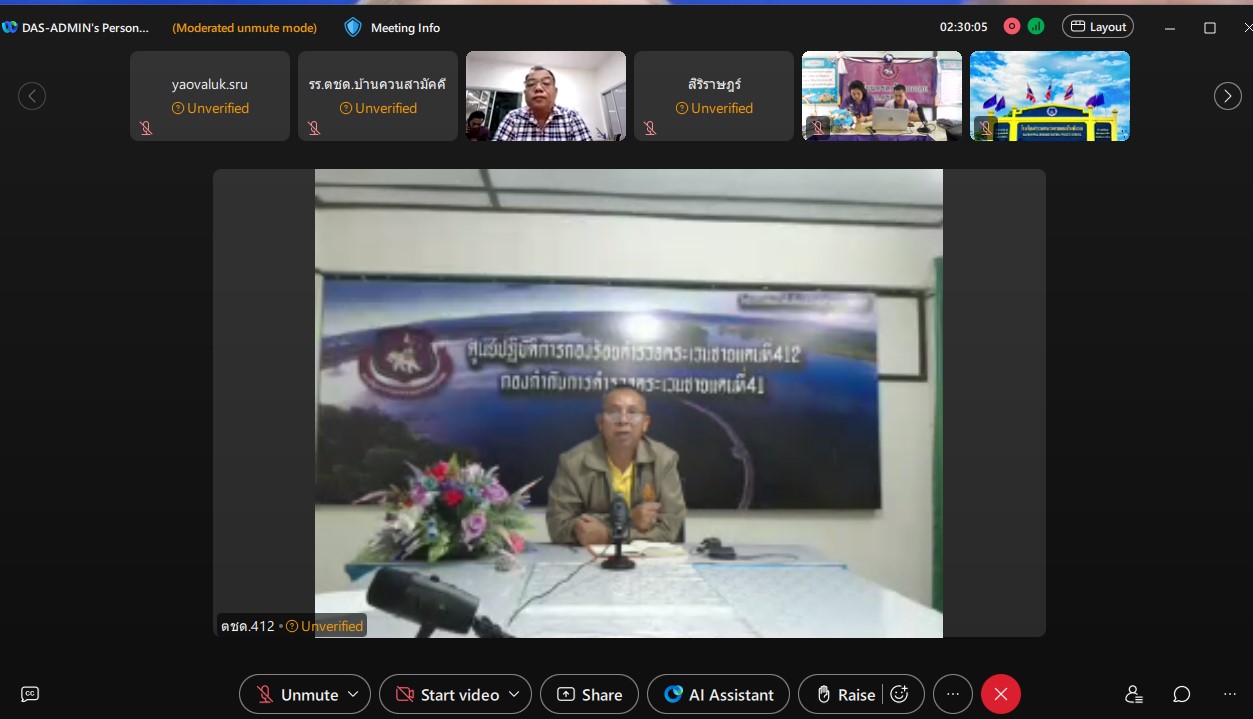This screenshot has height=719, width=1253.
Task: Open the emoji reactions icon
Action: [x=899, y=694]
